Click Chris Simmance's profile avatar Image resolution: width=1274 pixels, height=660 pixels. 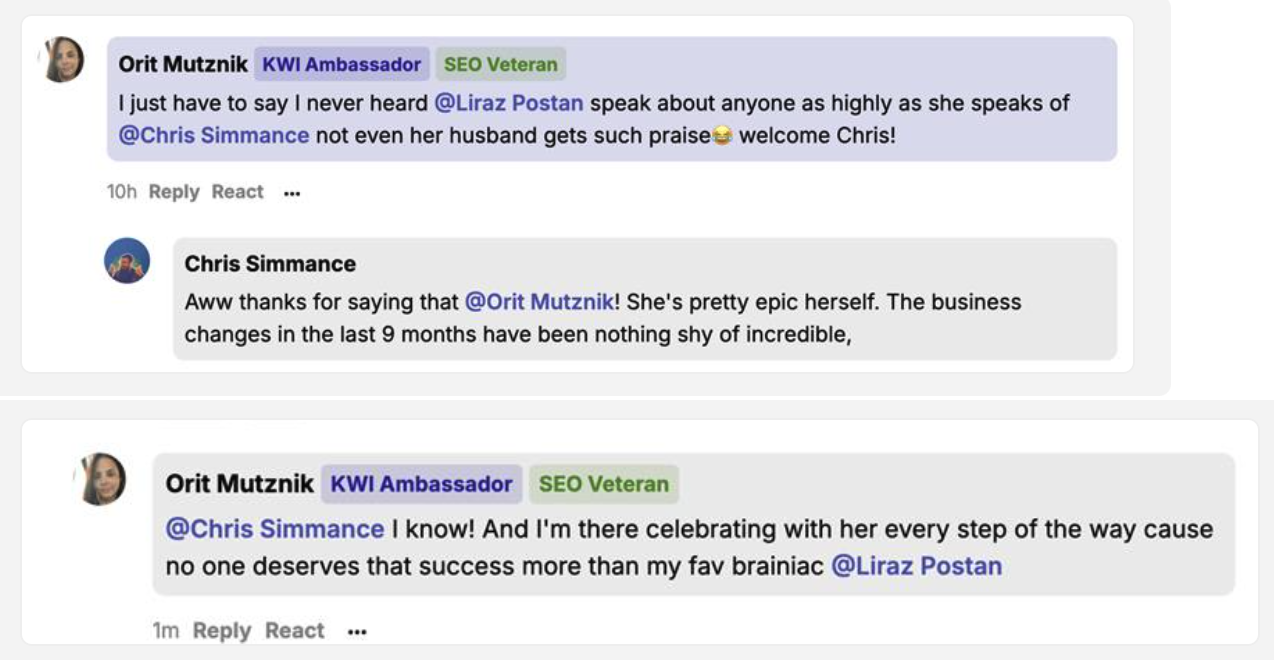127,261
